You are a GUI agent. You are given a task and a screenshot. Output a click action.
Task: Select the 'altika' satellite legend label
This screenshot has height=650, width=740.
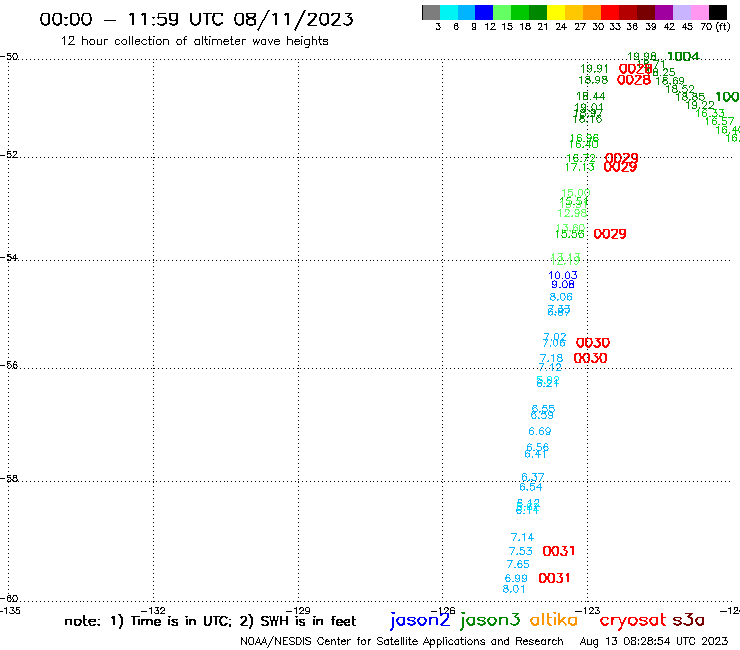554,619
